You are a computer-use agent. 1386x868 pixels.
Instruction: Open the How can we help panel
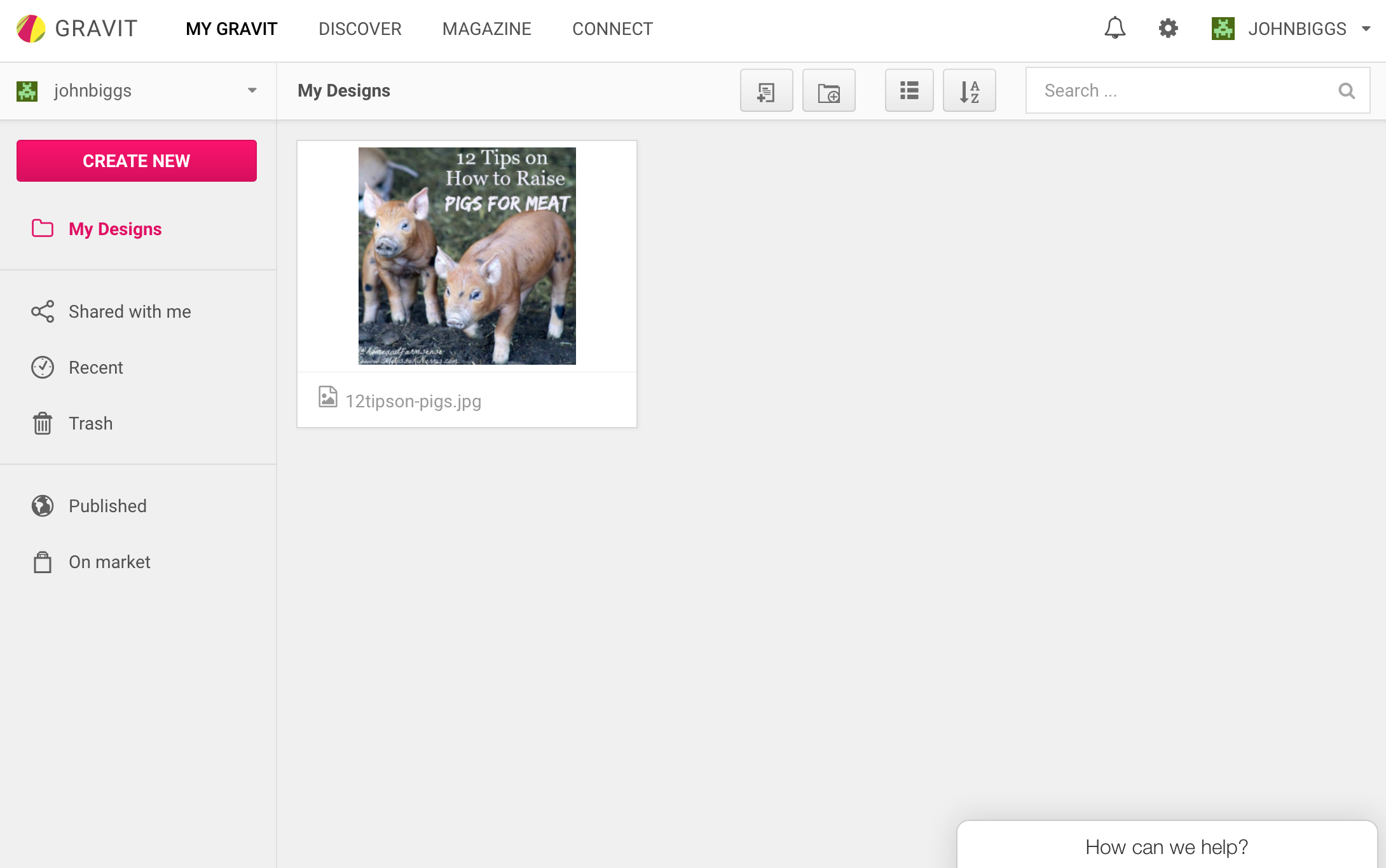click(1166, 846)
